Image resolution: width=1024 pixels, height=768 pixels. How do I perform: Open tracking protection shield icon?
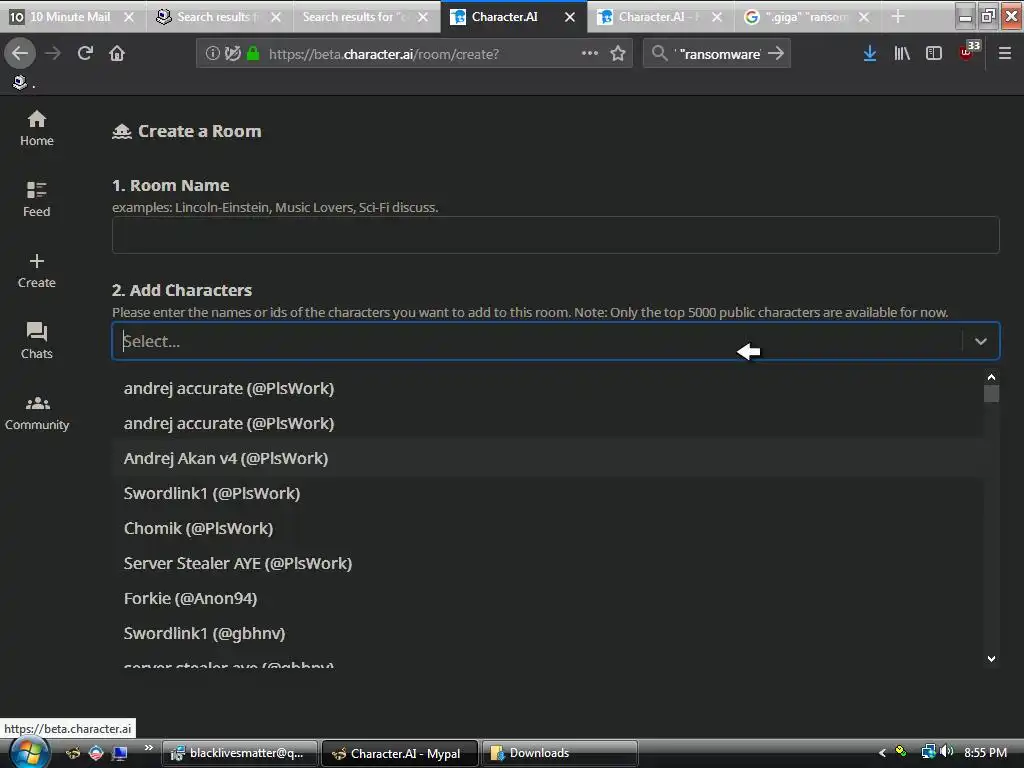click(x=232, y=54)
